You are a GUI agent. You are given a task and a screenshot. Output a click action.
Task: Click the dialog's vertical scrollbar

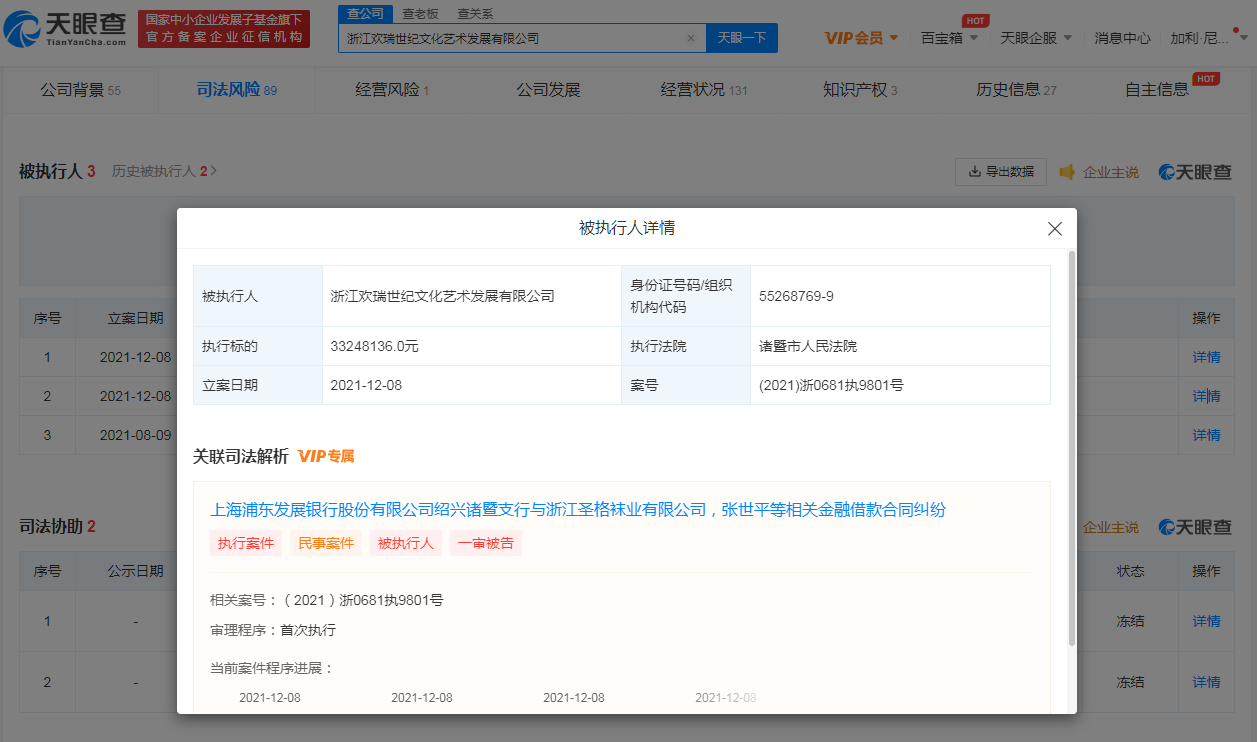tap(1072, 447)
